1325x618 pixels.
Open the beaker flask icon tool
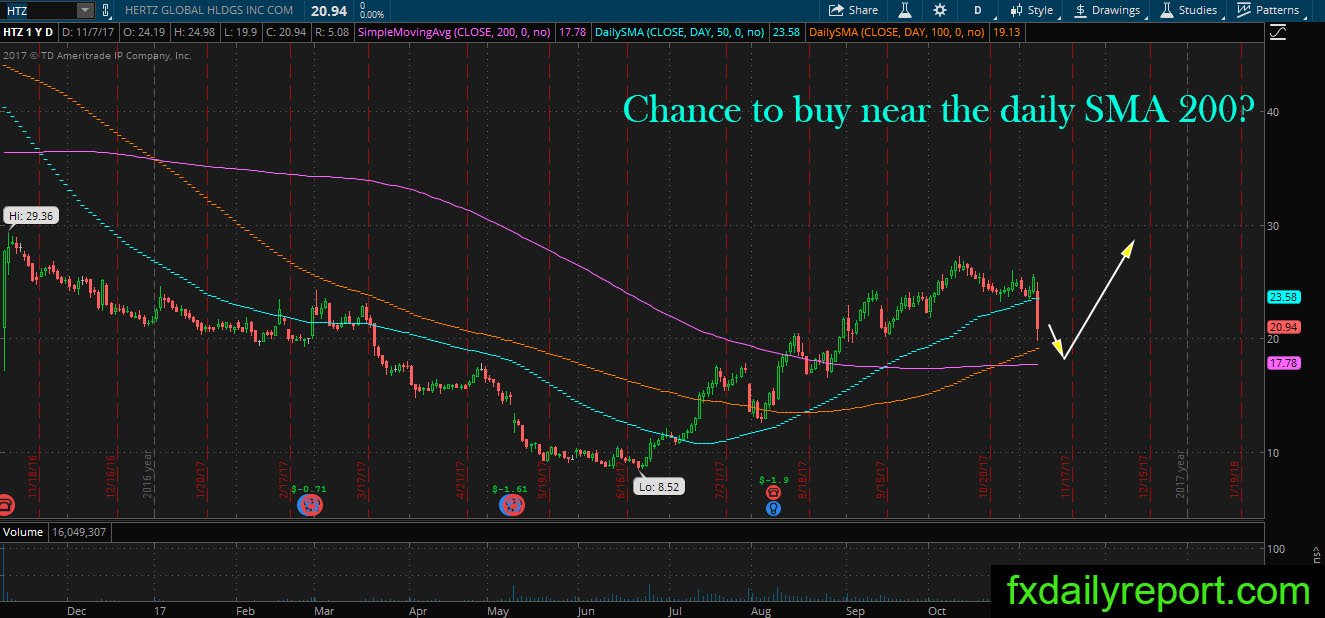tap(904, 10)
